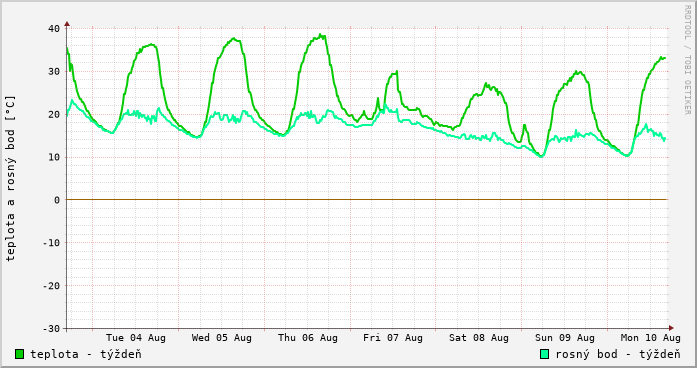Click the 'Thu 06 Aug' axis label
Screen dimensions: 697x368
[x=308, y=338]
